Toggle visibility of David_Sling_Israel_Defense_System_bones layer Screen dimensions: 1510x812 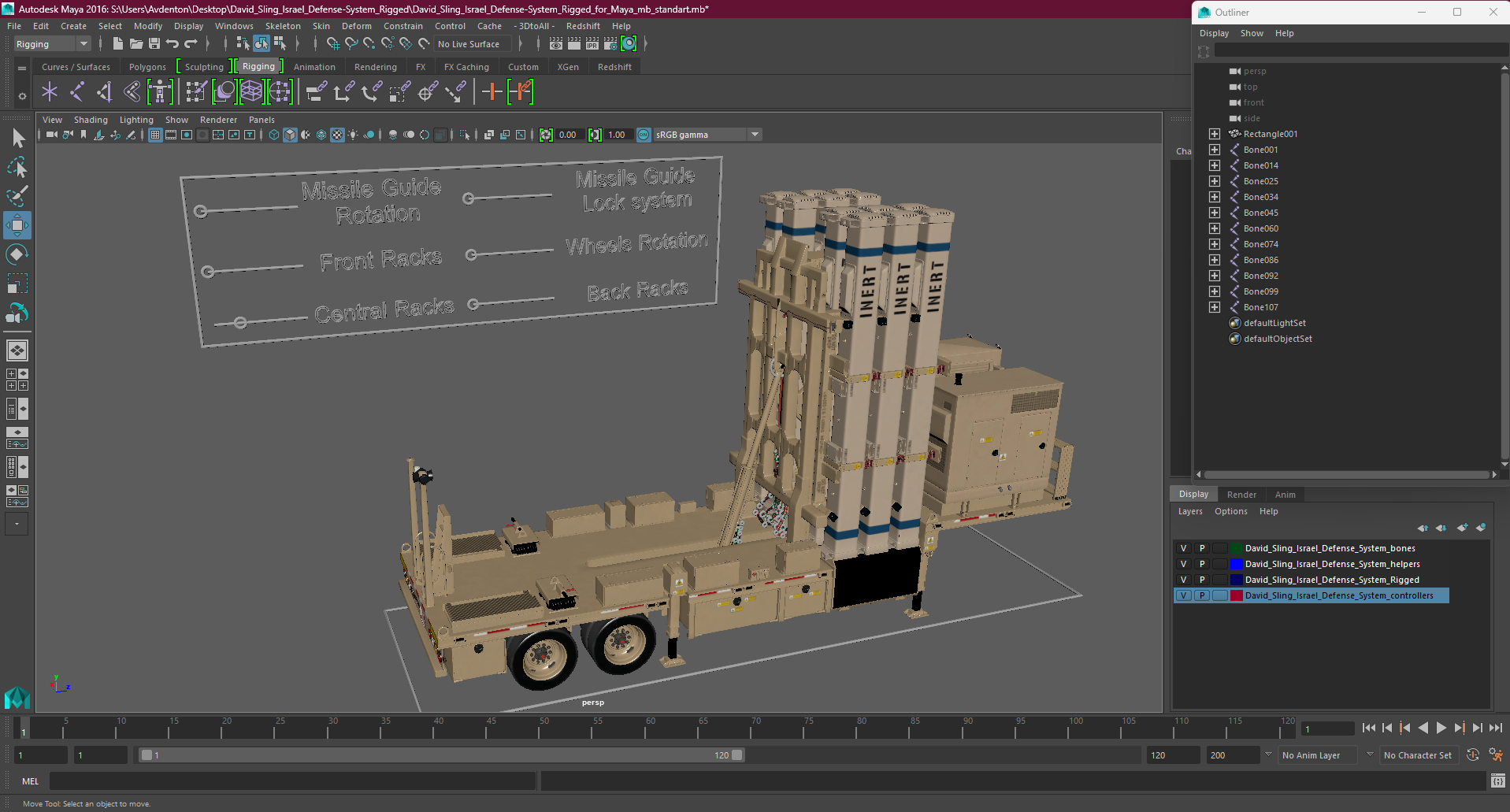(x=1183, y=548)
